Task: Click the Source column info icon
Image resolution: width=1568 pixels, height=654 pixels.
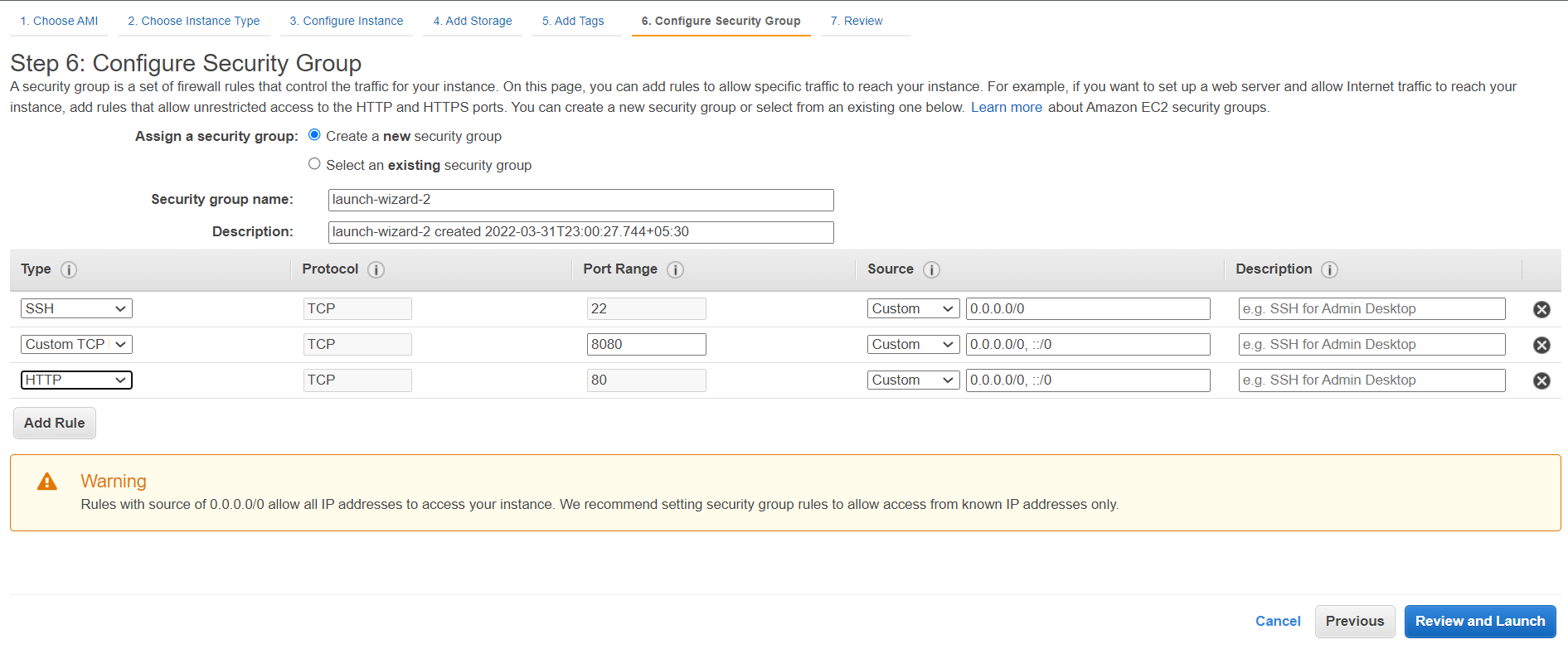Action: pos(931,269)
